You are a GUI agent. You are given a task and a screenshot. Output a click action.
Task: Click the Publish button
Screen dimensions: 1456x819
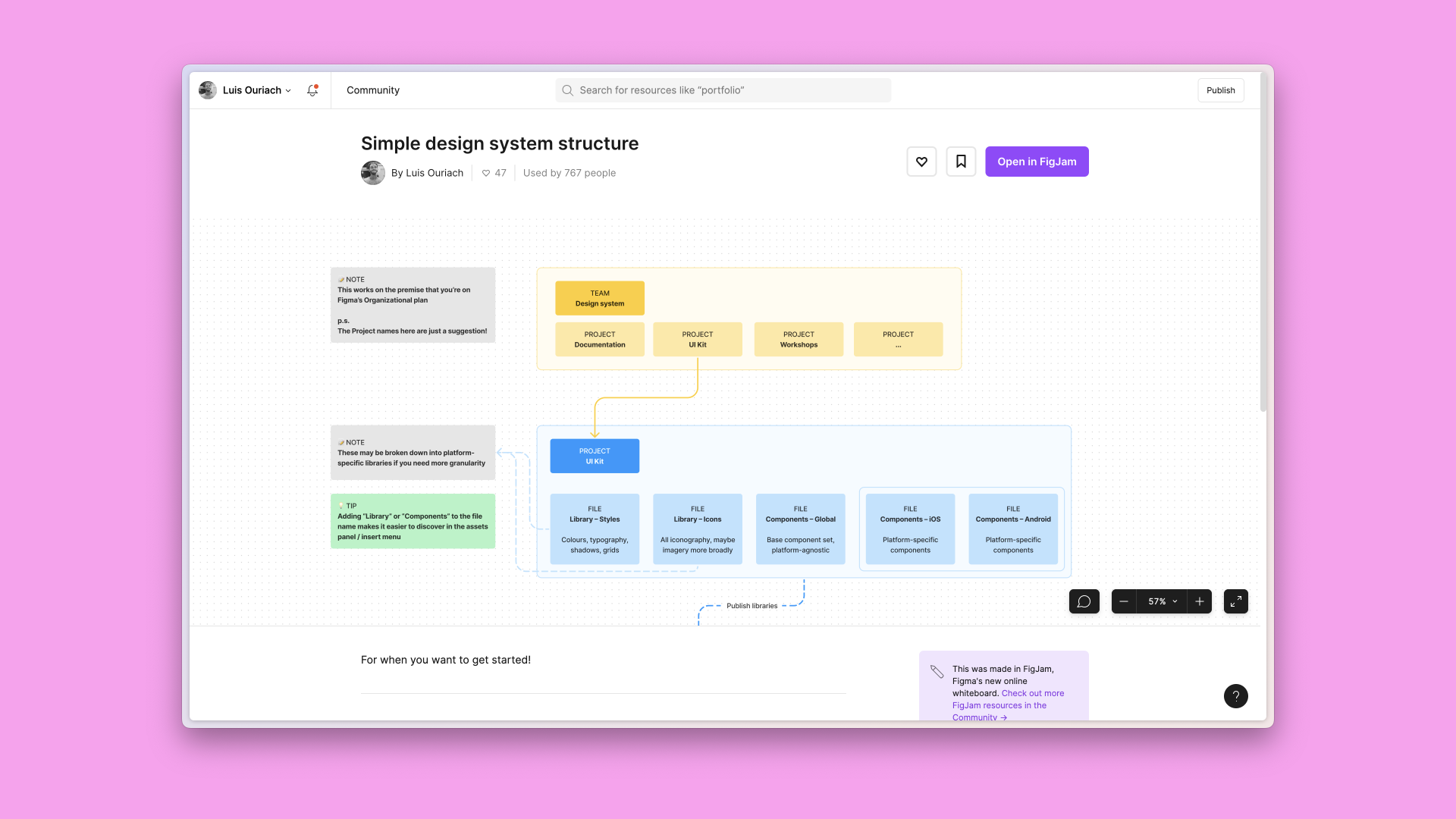tap(1220, 89)
